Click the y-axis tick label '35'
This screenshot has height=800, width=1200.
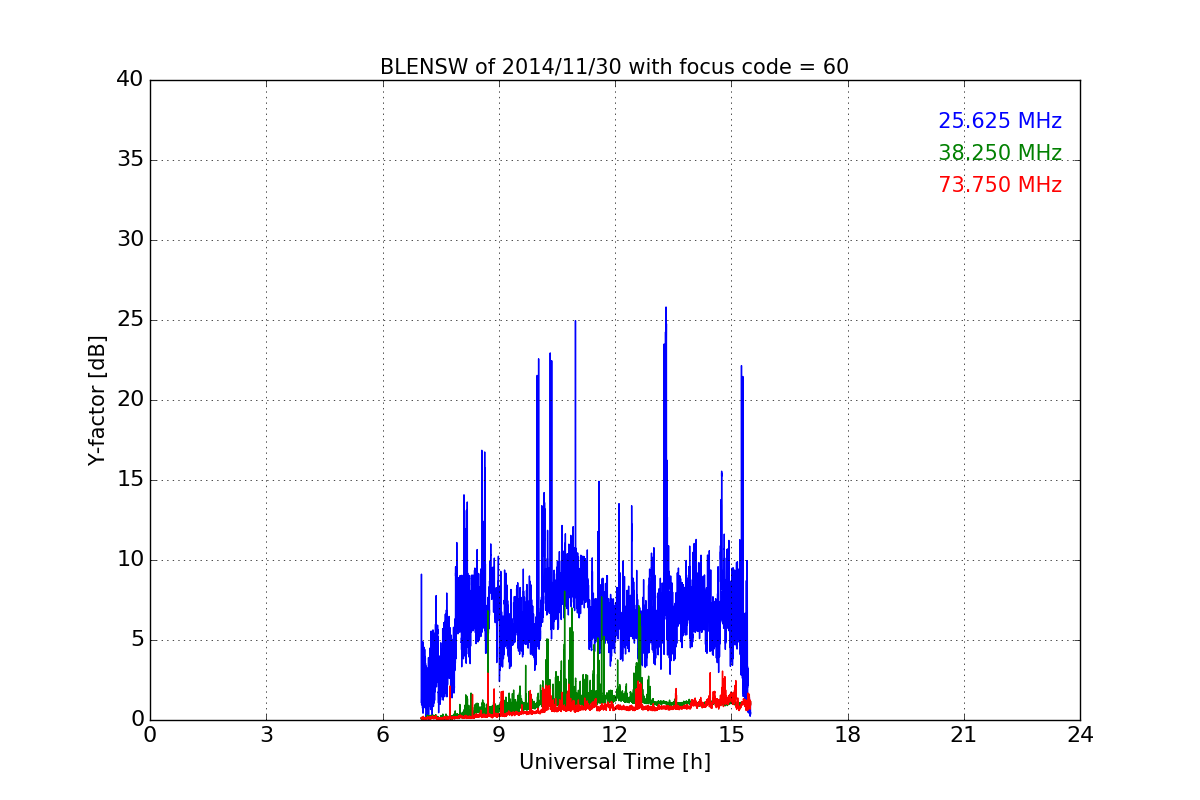point(130,160)
